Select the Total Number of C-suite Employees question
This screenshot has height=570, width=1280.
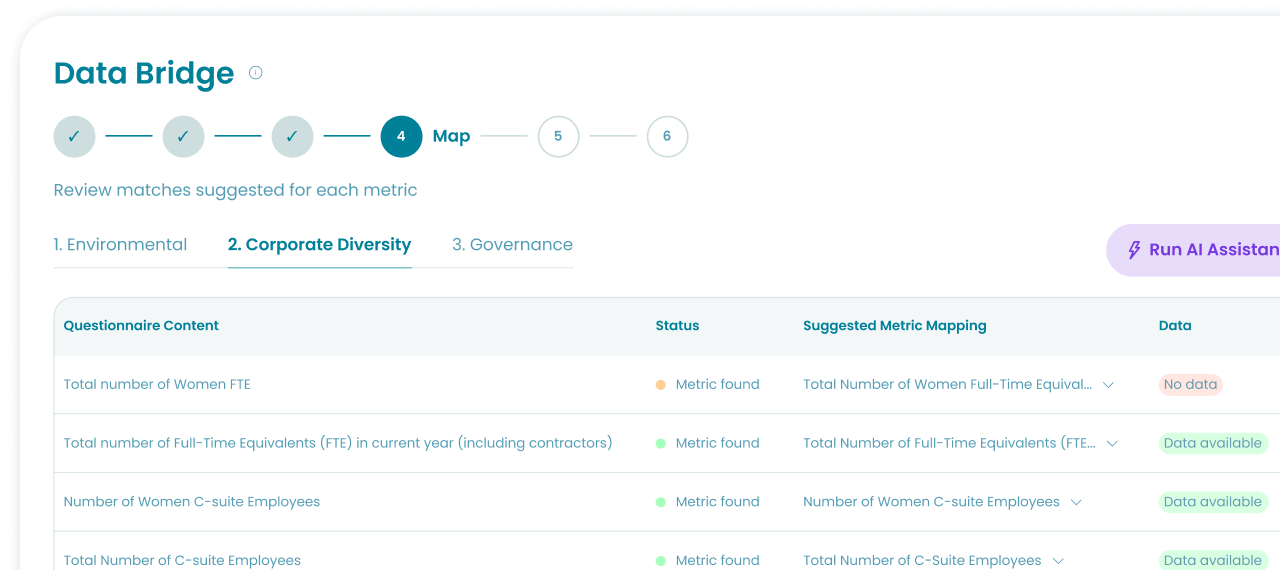pos(182,560)
